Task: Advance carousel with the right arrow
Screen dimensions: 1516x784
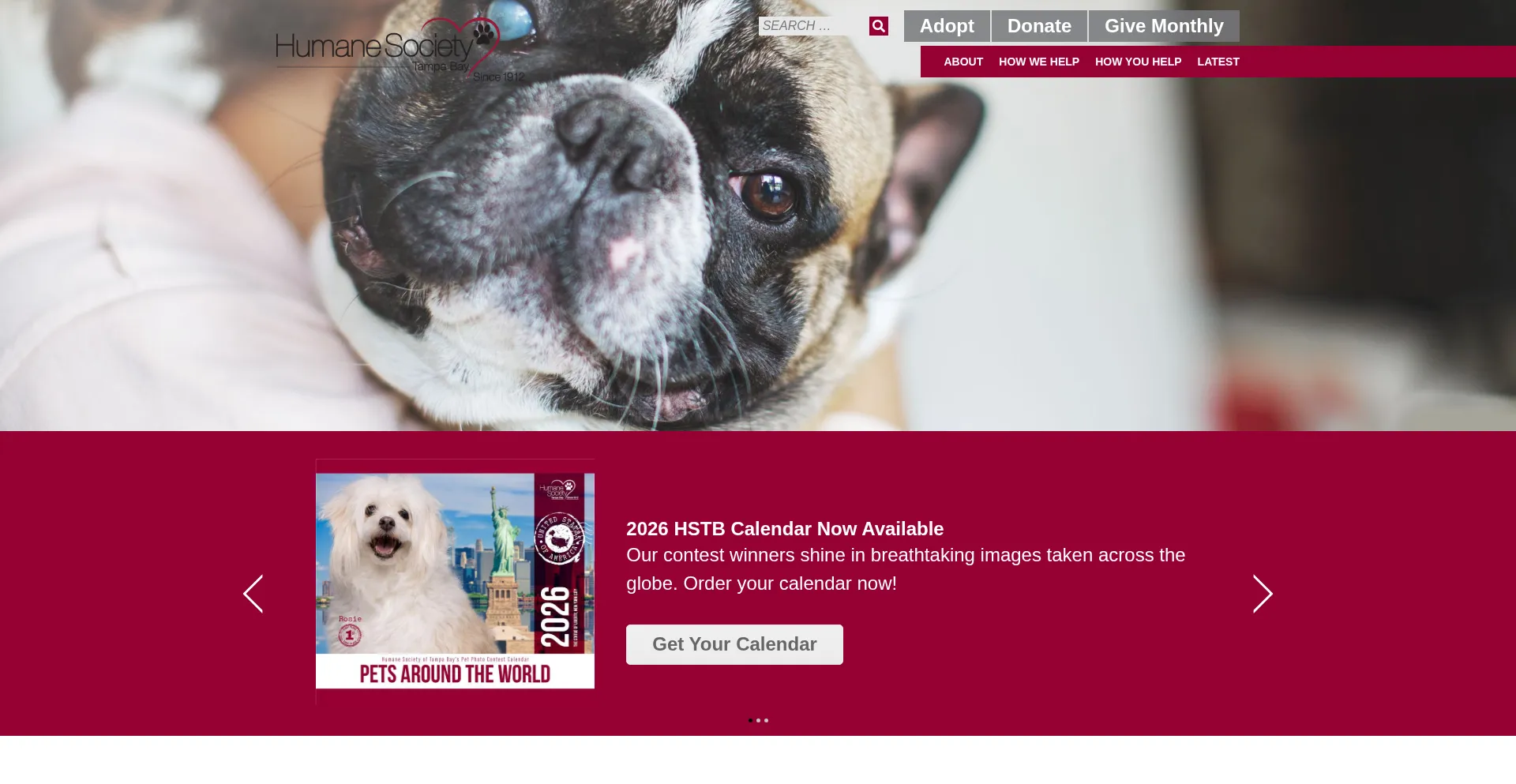Action: click(x=1263, y=594)
